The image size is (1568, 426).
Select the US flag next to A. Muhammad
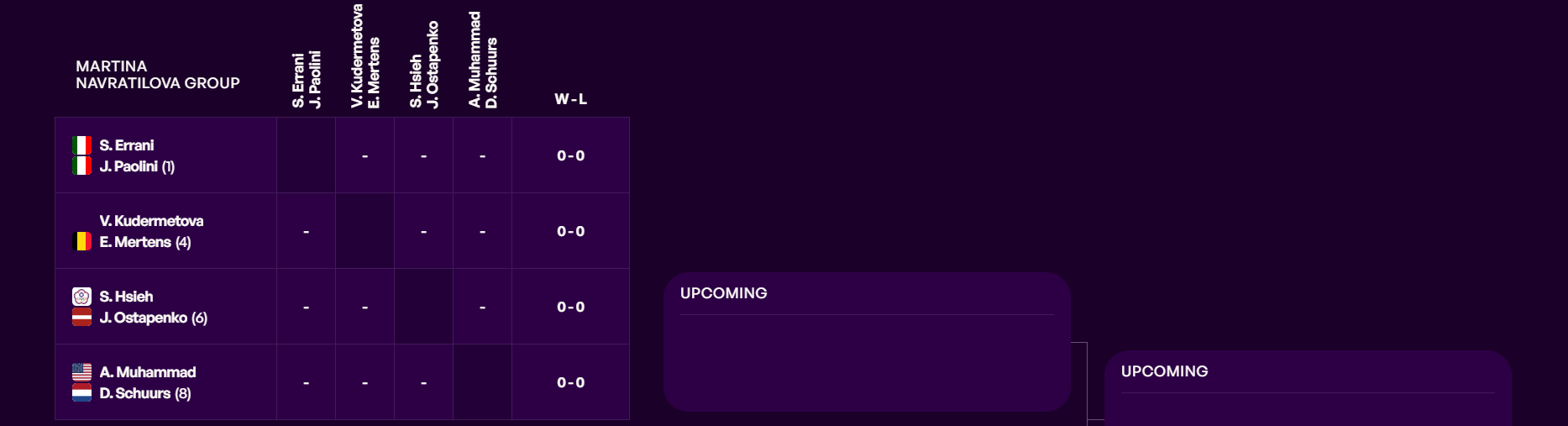(81, 372)
